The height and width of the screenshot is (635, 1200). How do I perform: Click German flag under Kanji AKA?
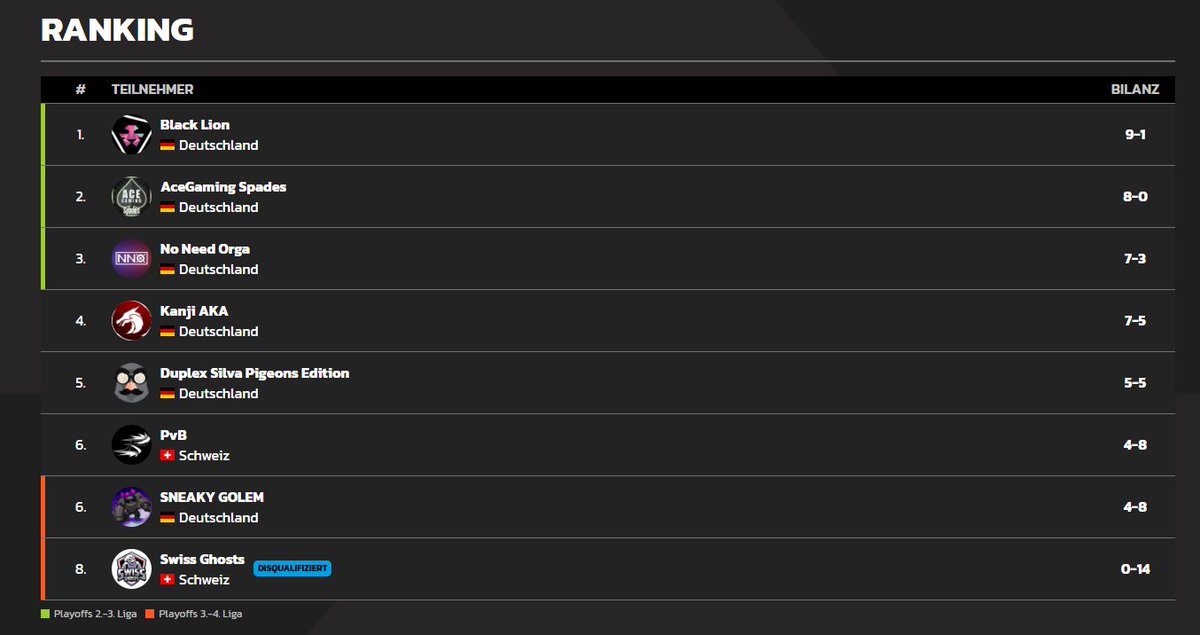167,332
